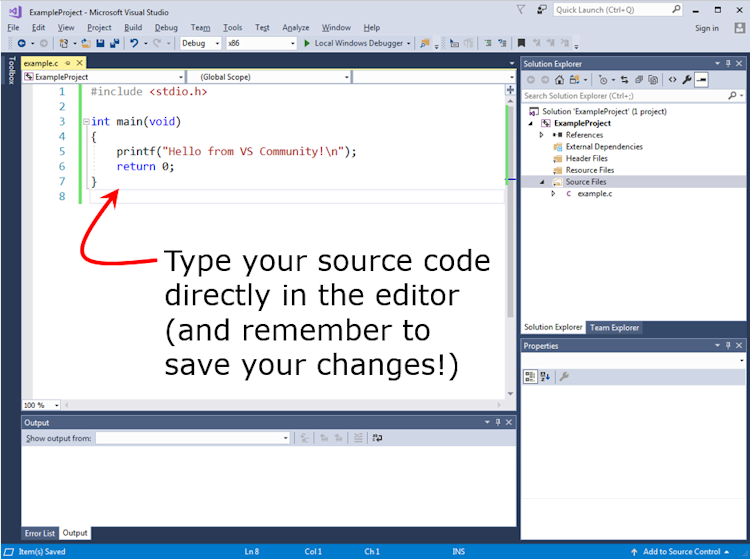This screenshot has height=559, width=750.
Task: Click the editor split window handle
Action: (510, 90)
